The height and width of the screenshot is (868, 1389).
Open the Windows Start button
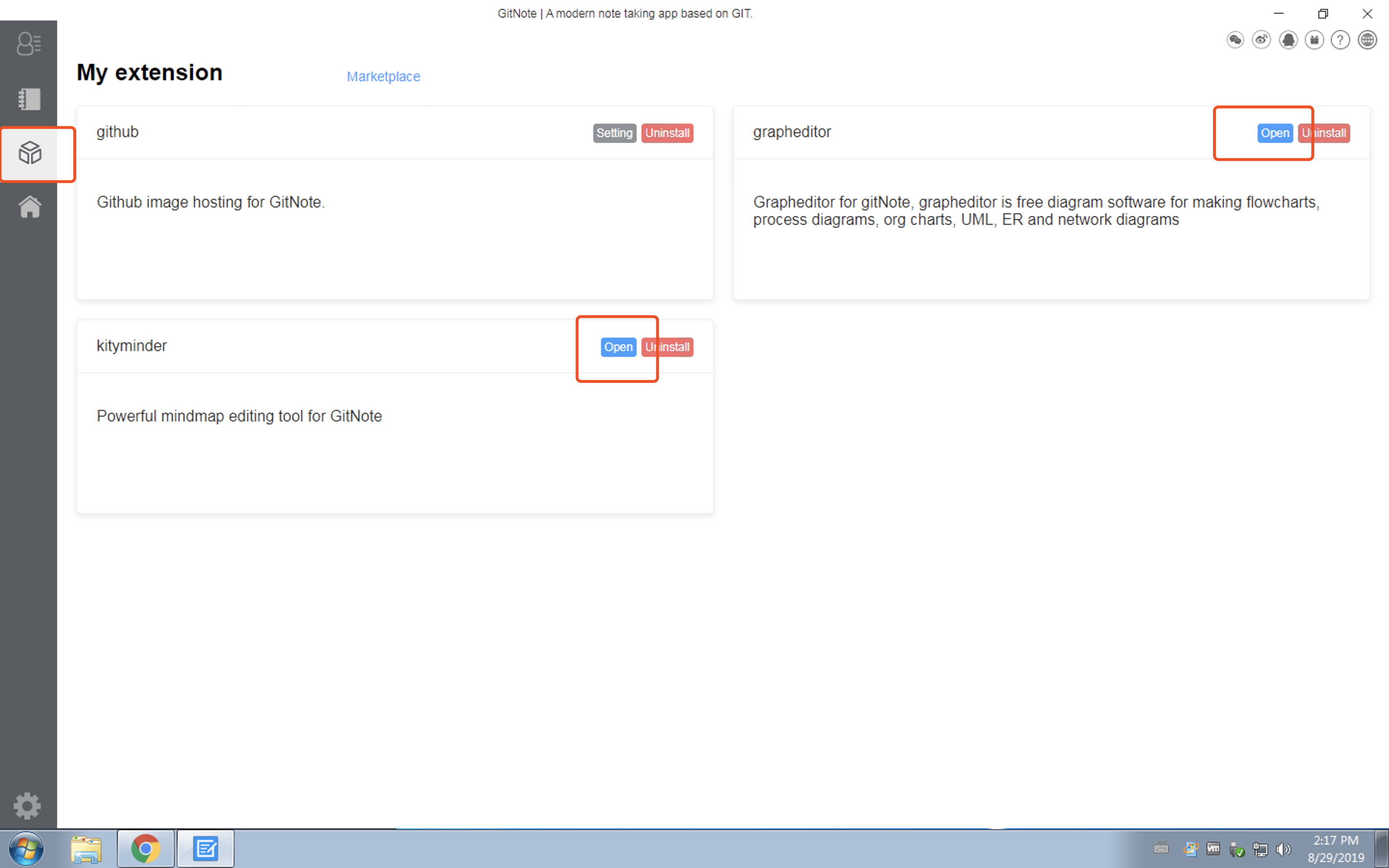[x=26, y=849]
